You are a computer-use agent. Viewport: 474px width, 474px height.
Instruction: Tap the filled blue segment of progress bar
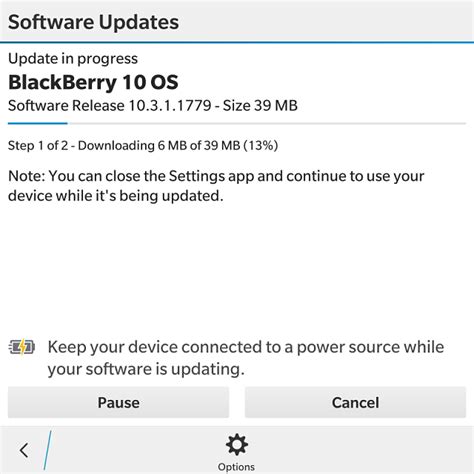click(x=38, y=123)
